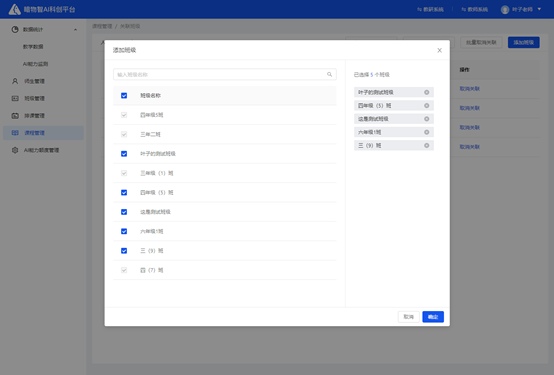Click the 叶子的测试班级 row text in list

pos(158,154)
